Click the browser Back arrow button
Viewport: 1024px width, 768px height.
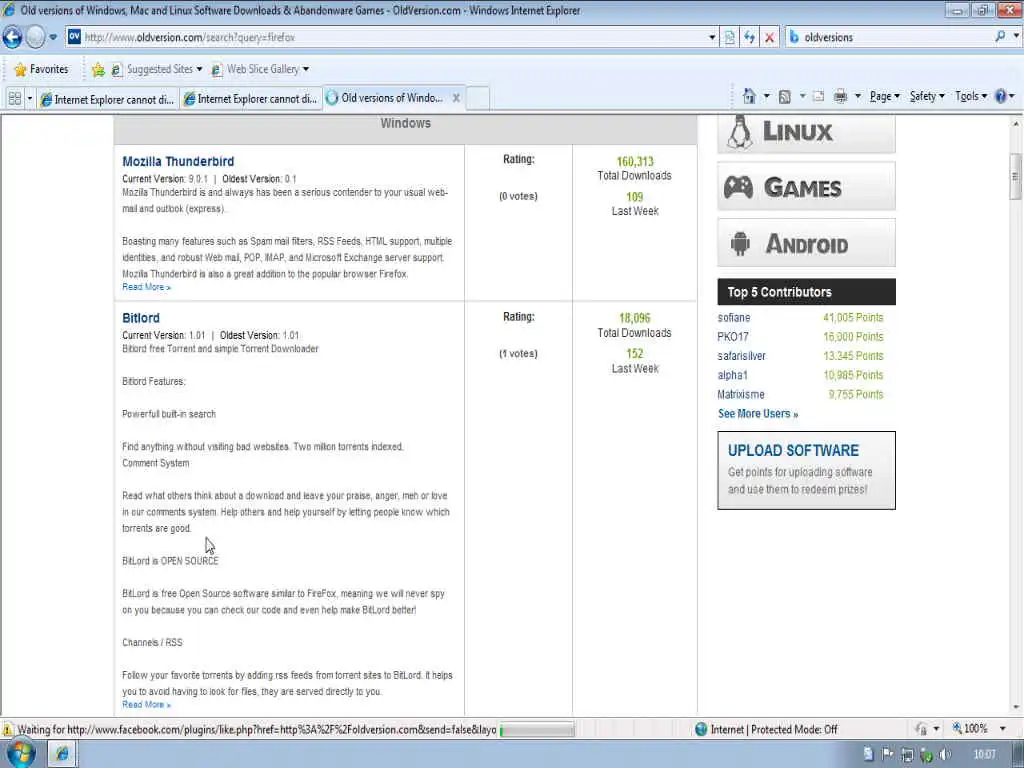(x=12, y=37)
